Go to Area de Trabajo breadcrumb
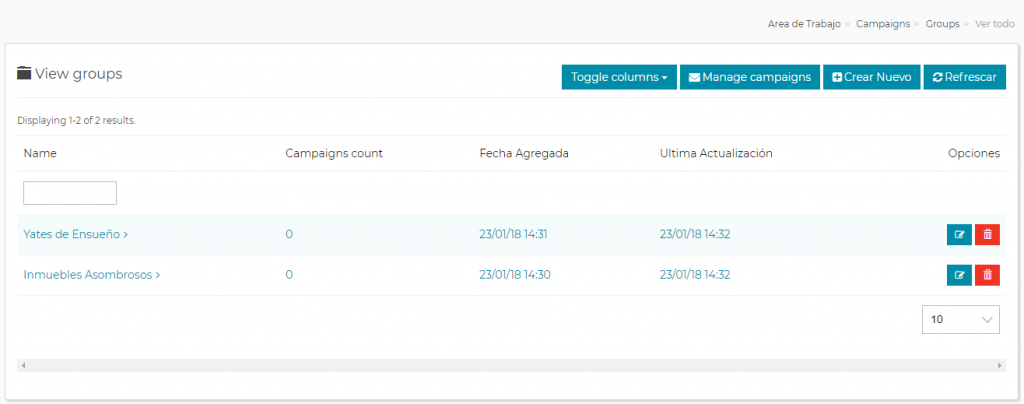This screenshot has width=1024, height=404. pos(804,24)
